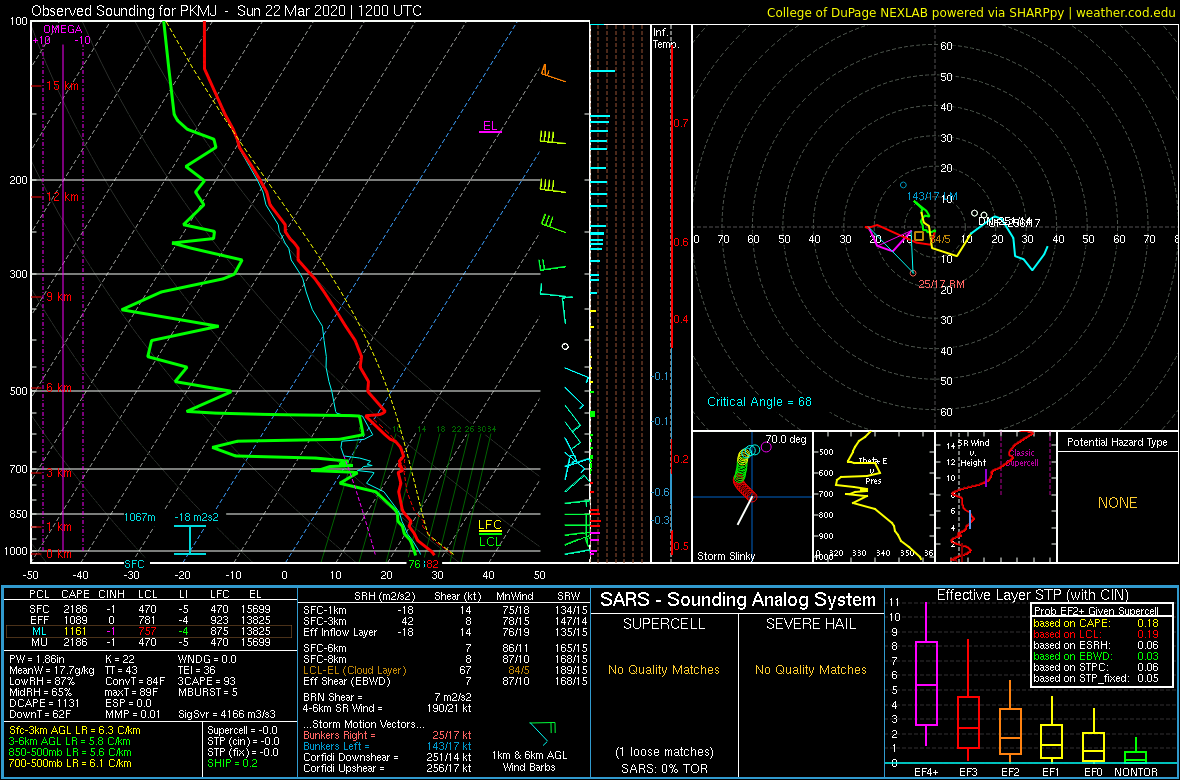Click 'Critical Angle = 68' text
The image size is (1180, 780).
[x=759, y=401]
